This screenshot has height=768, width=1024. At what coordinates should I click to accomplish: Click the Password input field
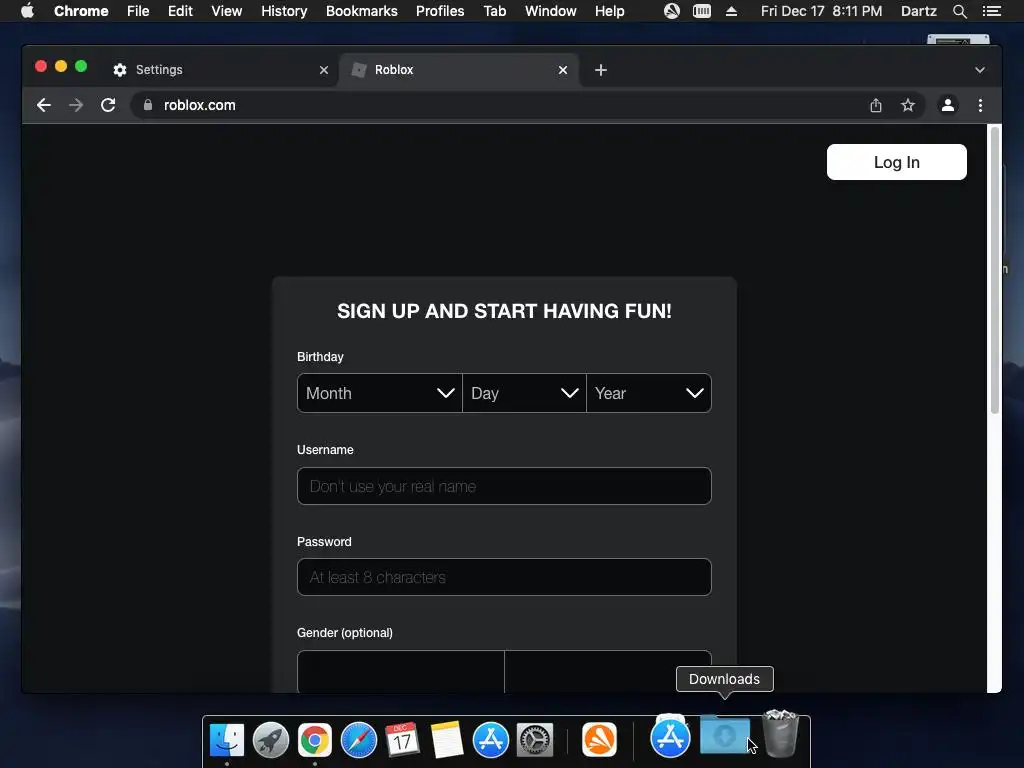tap(504, 577)
